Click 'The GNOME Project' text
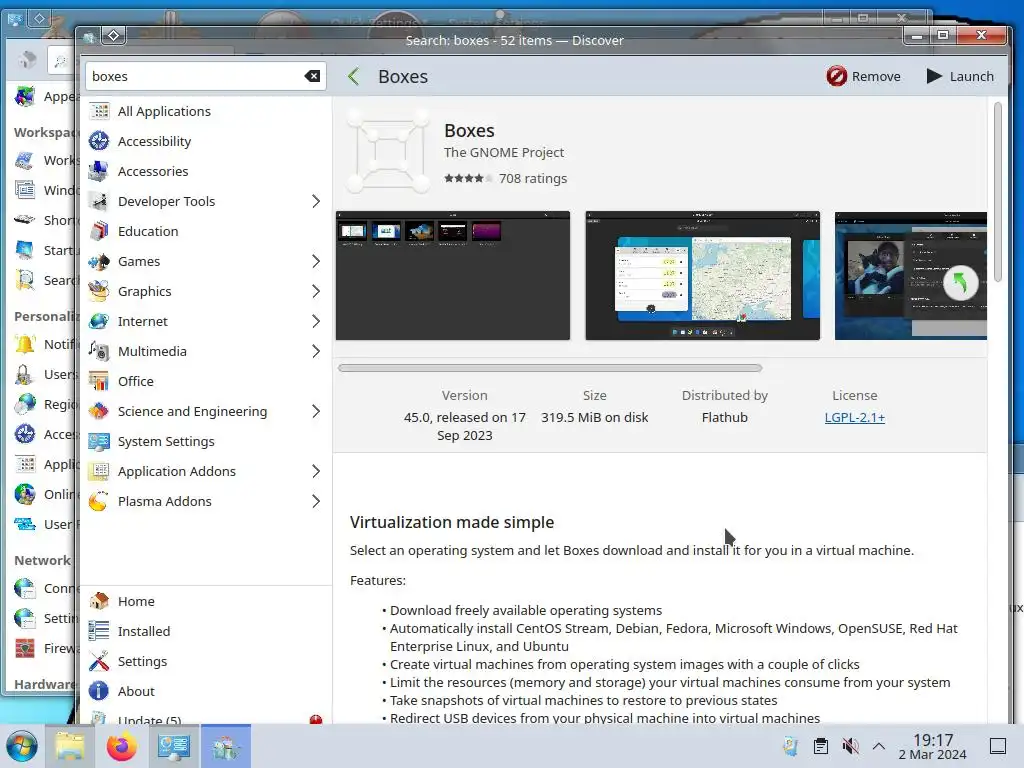Viewport: 1024px width, 768px height. pos(504,152)
